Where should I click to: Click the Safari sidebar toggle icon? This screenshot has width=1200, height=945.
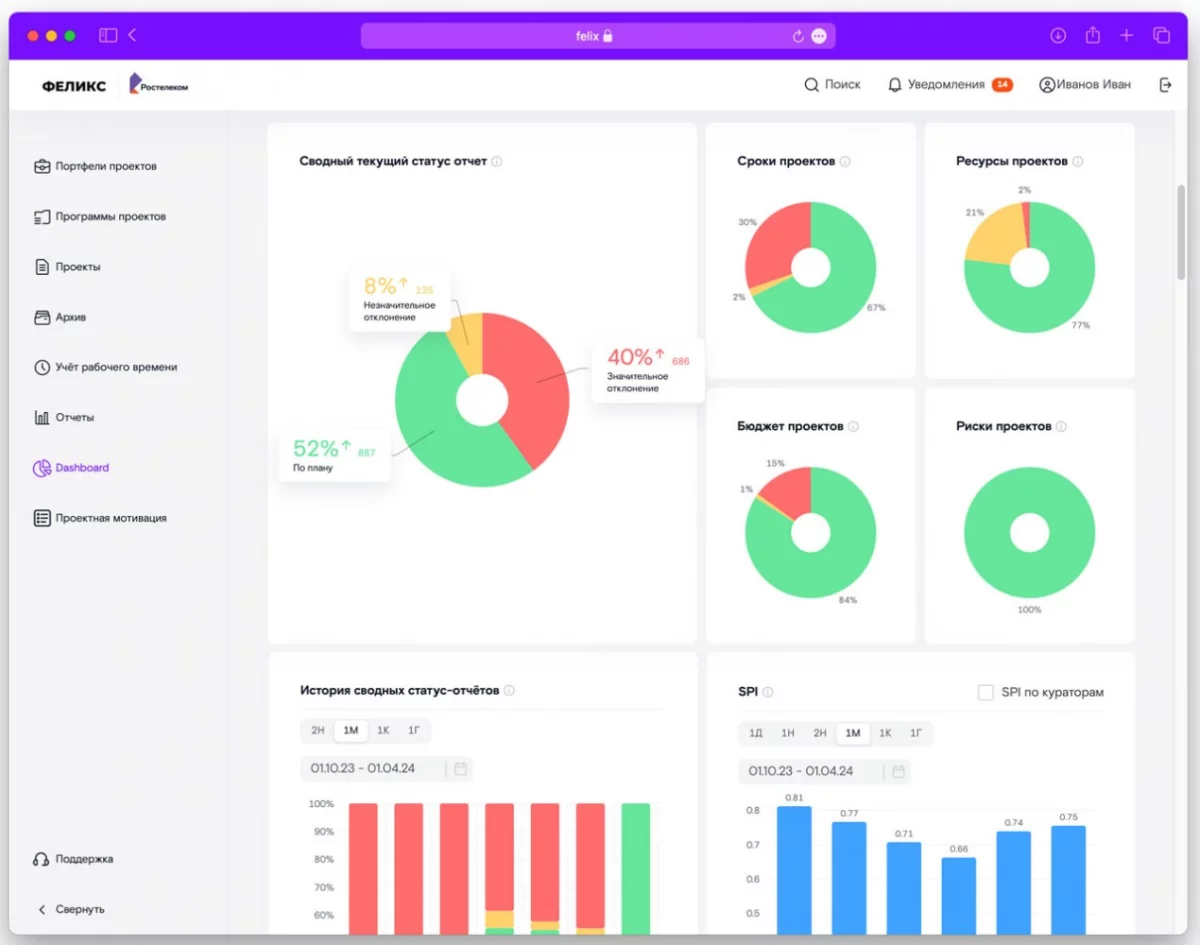(x=108, y=36)
